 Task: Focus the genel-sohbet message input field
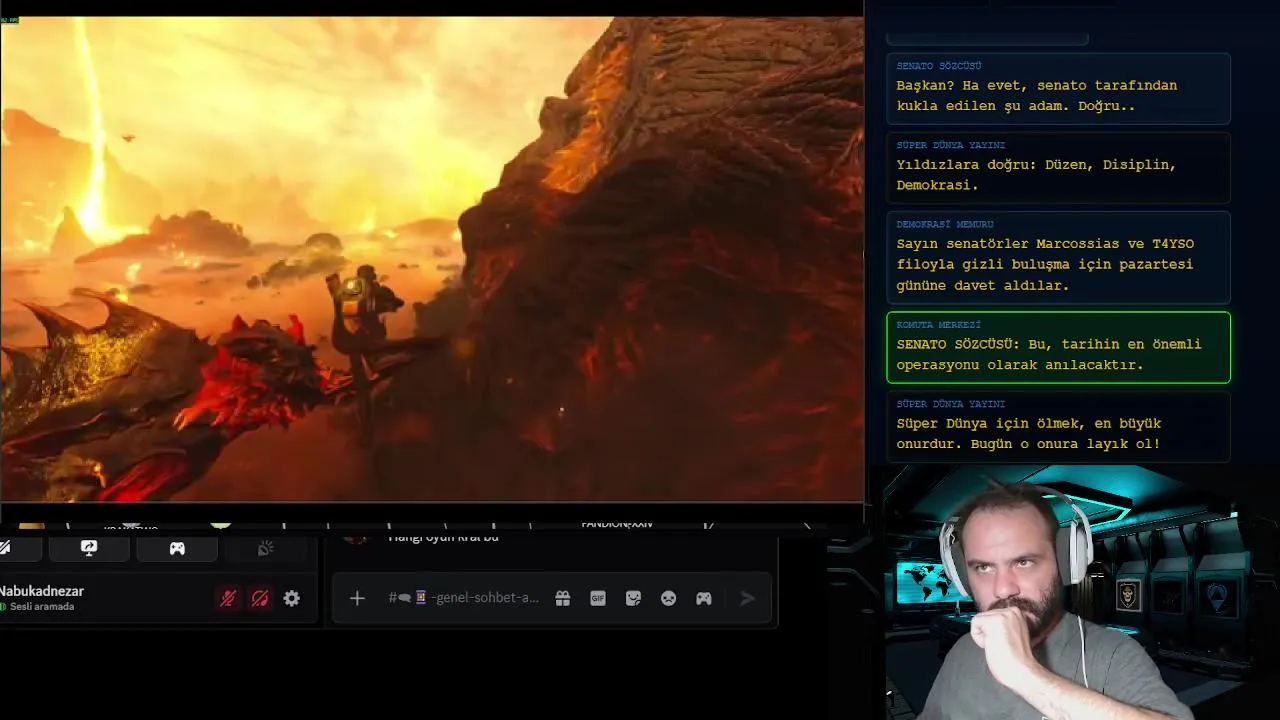[x=465, y=598]
